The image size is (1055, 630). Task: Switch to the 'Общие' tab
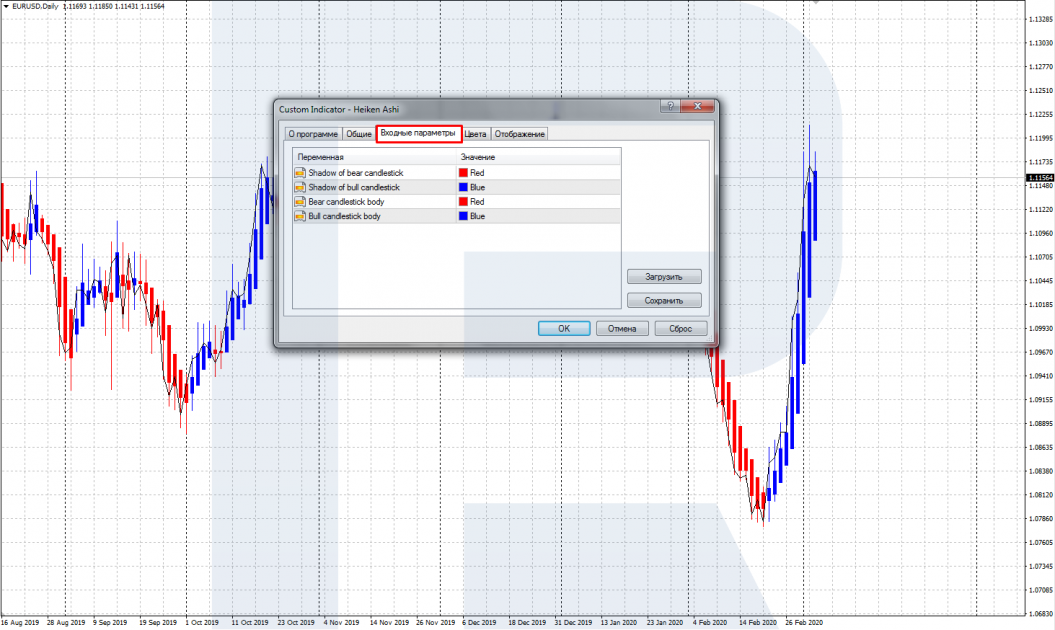coord(359,134)
